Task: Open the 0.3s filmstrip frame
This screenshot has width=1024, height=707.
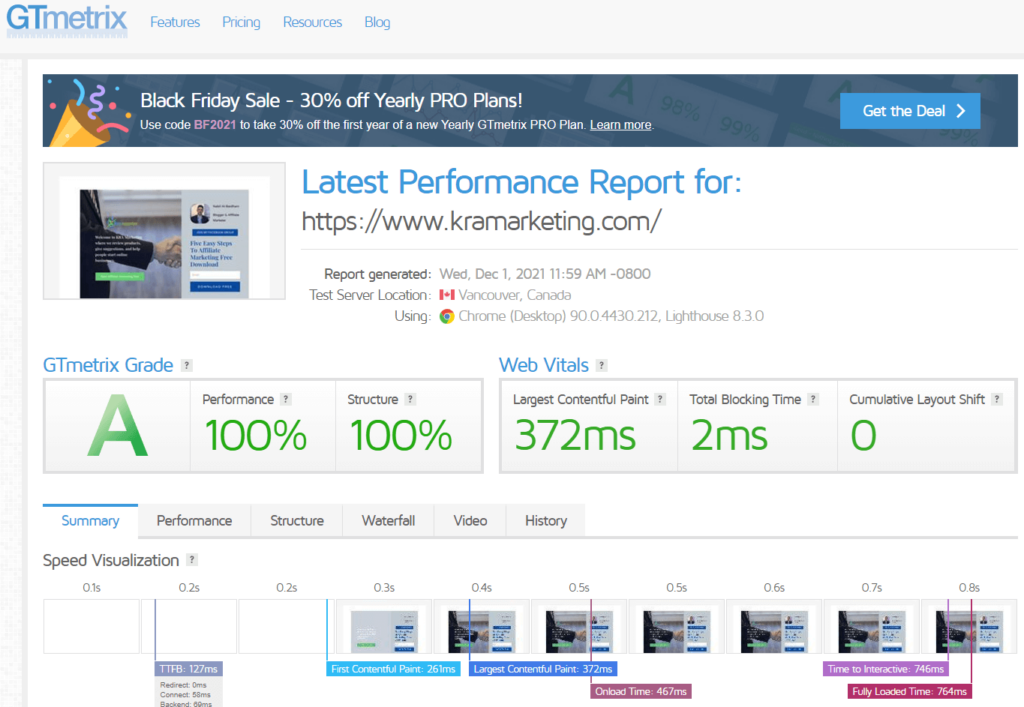Action: click(x=383, y=627)
